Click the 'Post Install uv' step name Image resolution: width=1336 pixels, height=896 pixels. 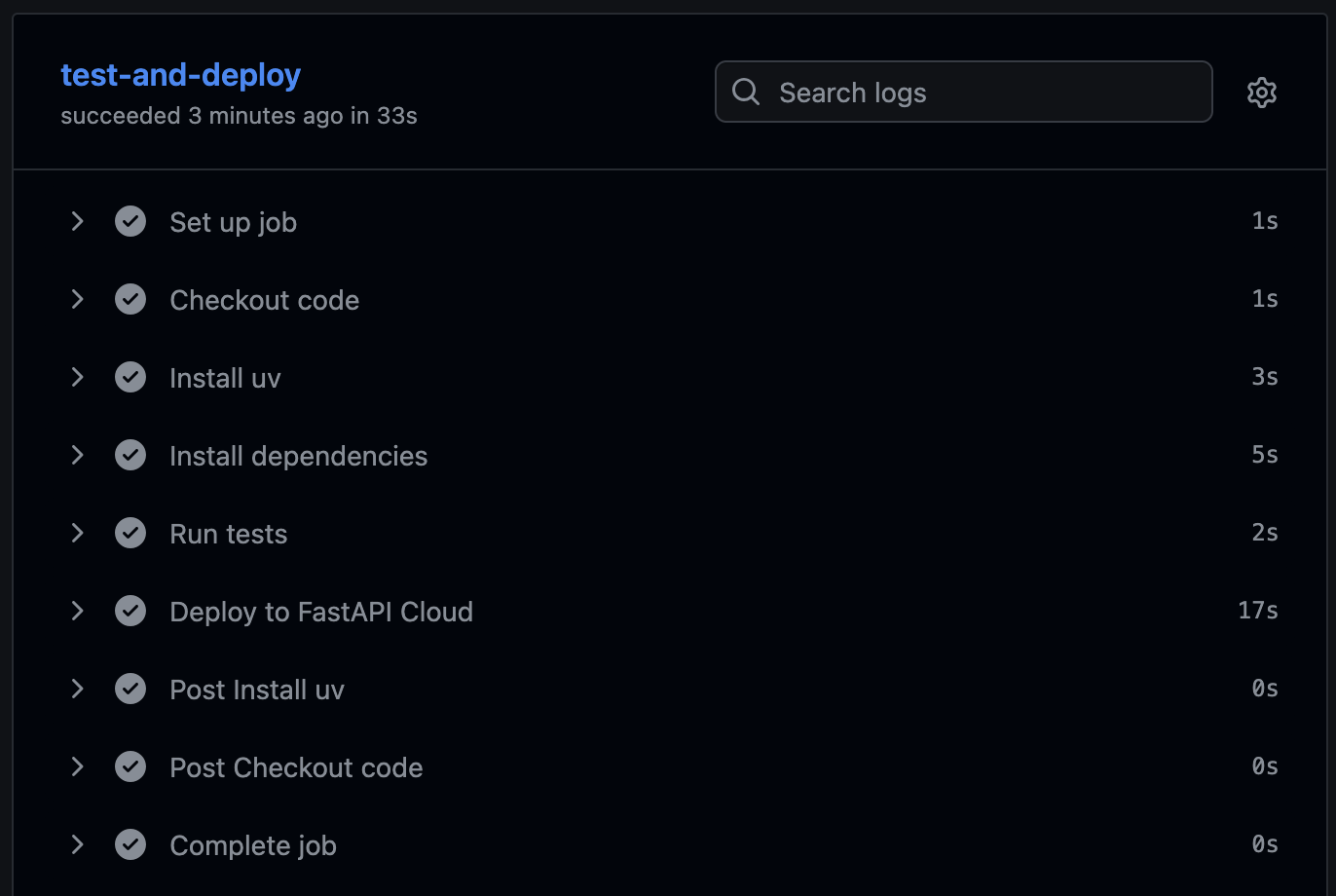point(257,690)
